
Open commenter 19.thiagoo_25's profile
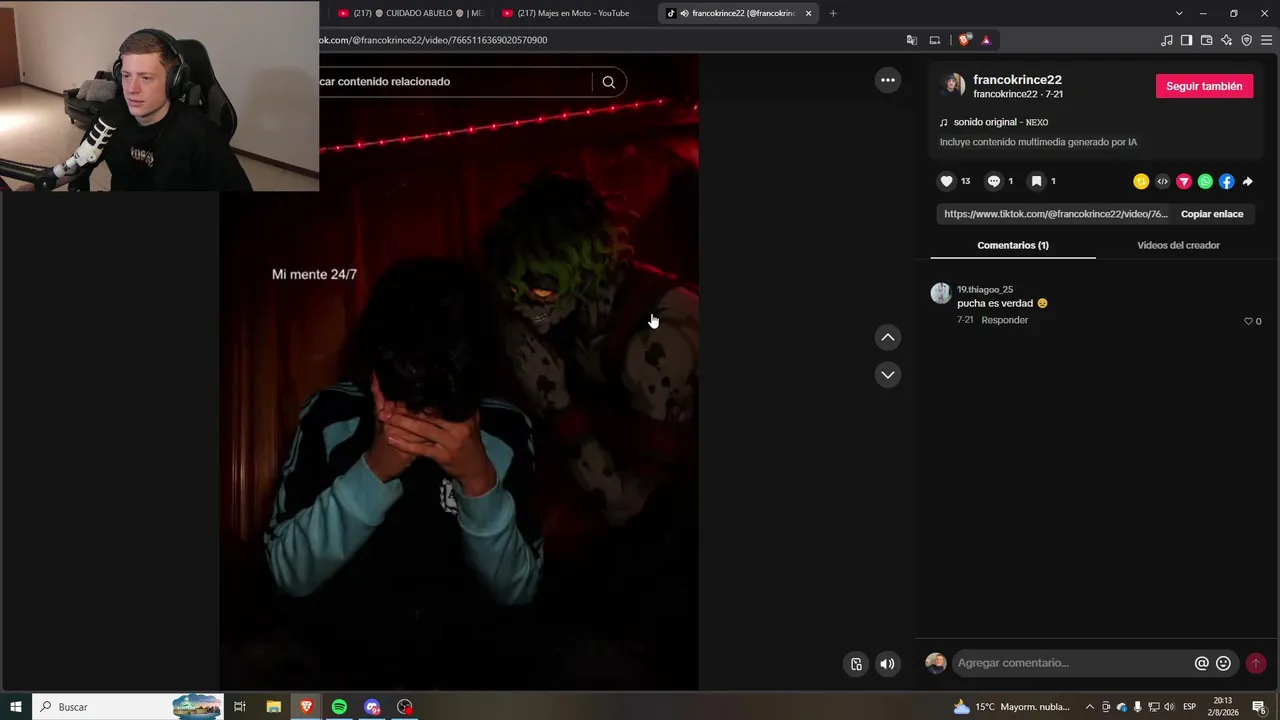click(x=985, y=289)
